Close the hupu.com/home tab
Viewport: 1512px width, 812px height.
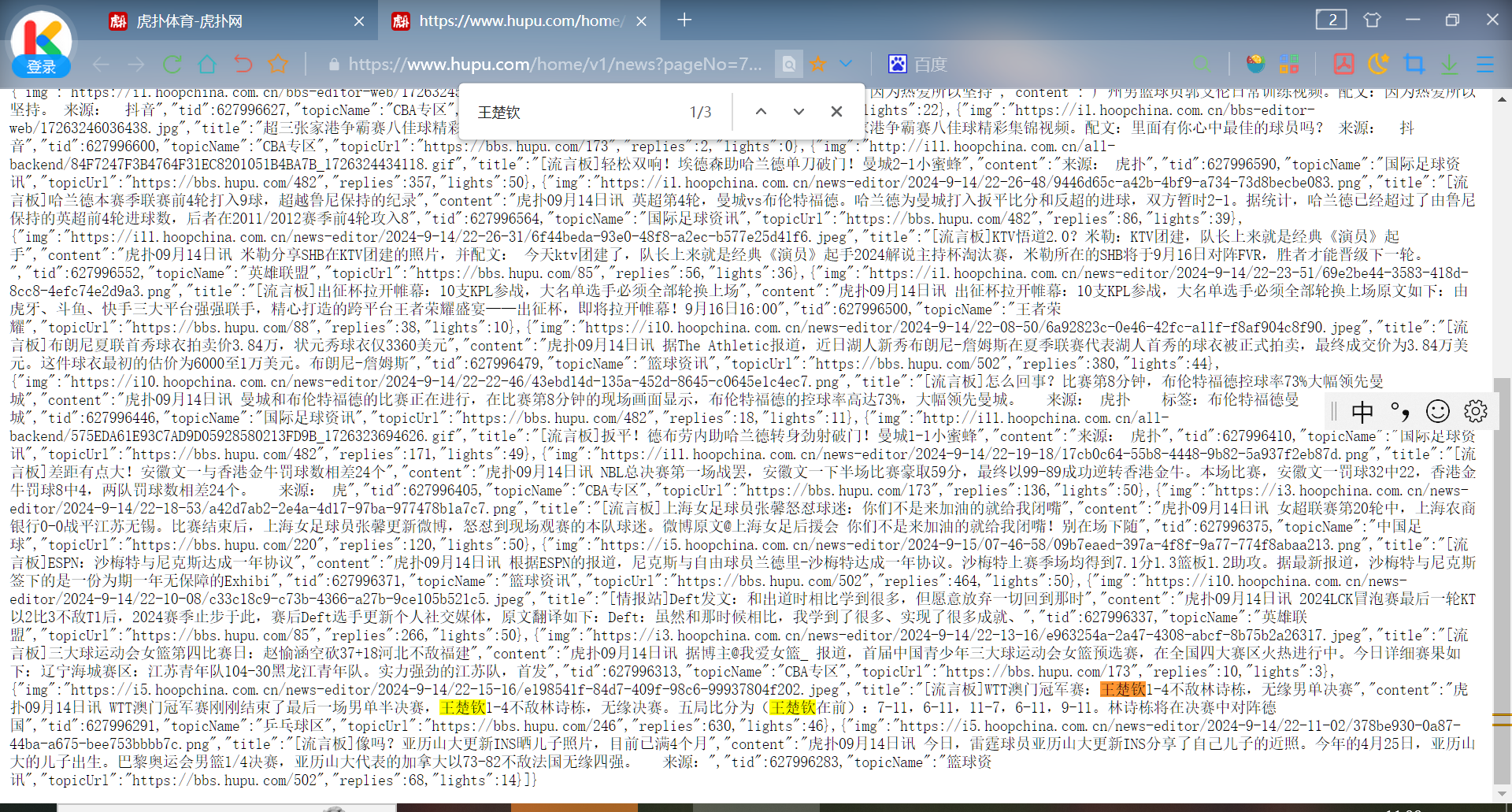tap(642, 21)
